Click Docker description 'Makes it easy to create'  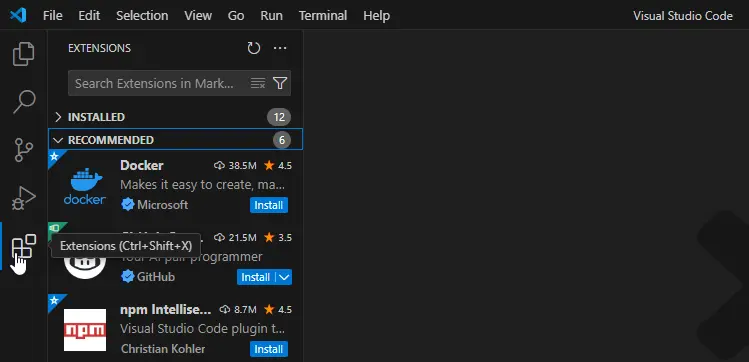coord(203,185)
